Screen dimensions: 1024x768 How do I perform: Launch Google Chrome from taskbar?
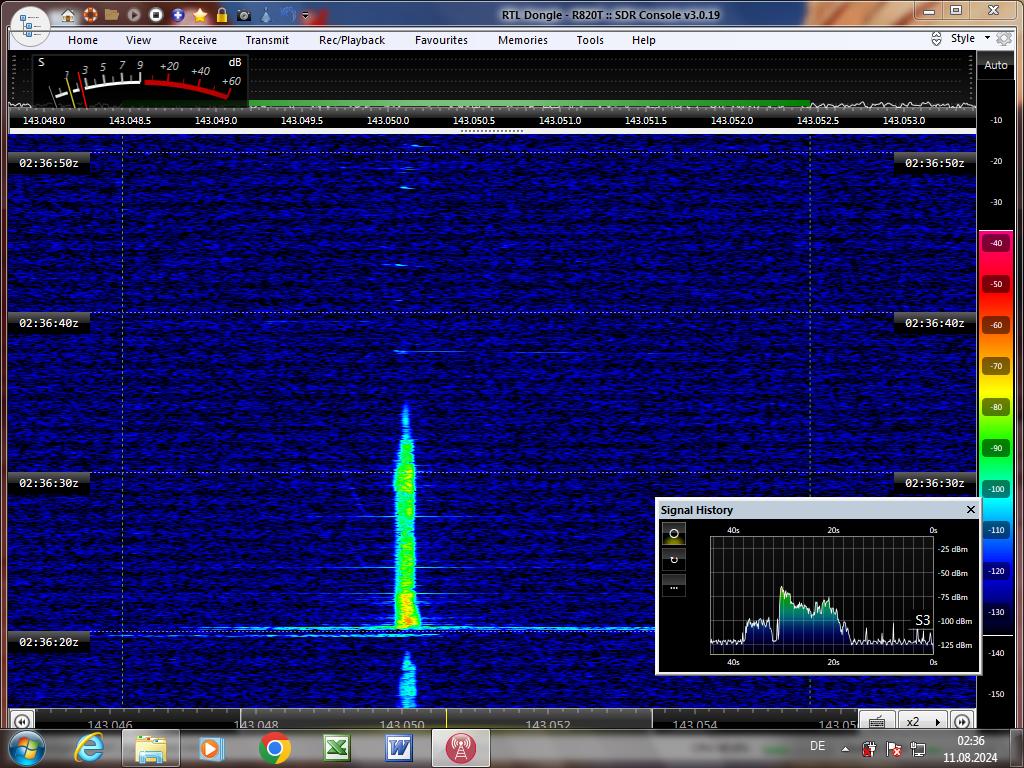(x=274, y=748)
